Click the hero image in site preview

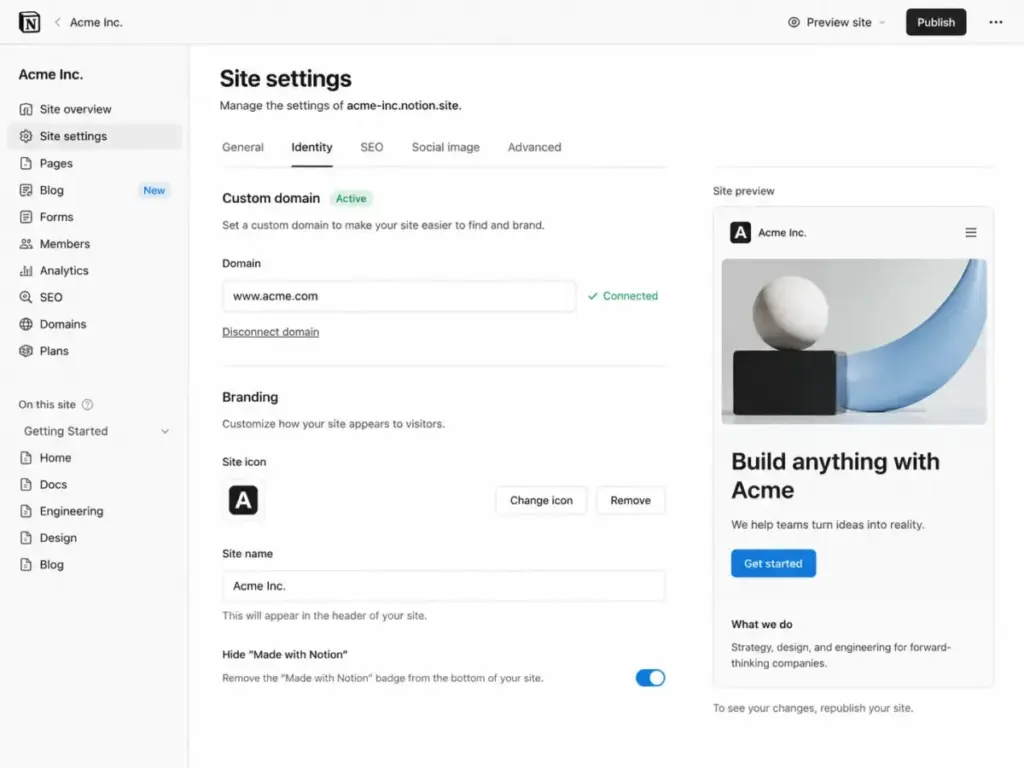coord(854,342)
